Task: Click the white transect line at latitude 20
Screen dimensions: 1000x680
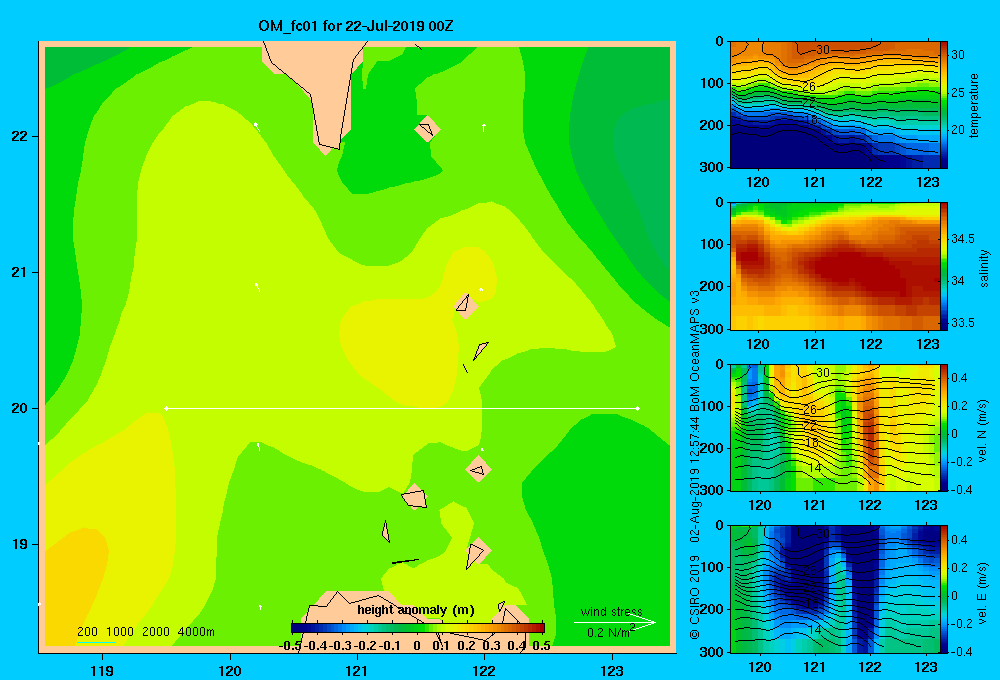Action: point(402,408)
